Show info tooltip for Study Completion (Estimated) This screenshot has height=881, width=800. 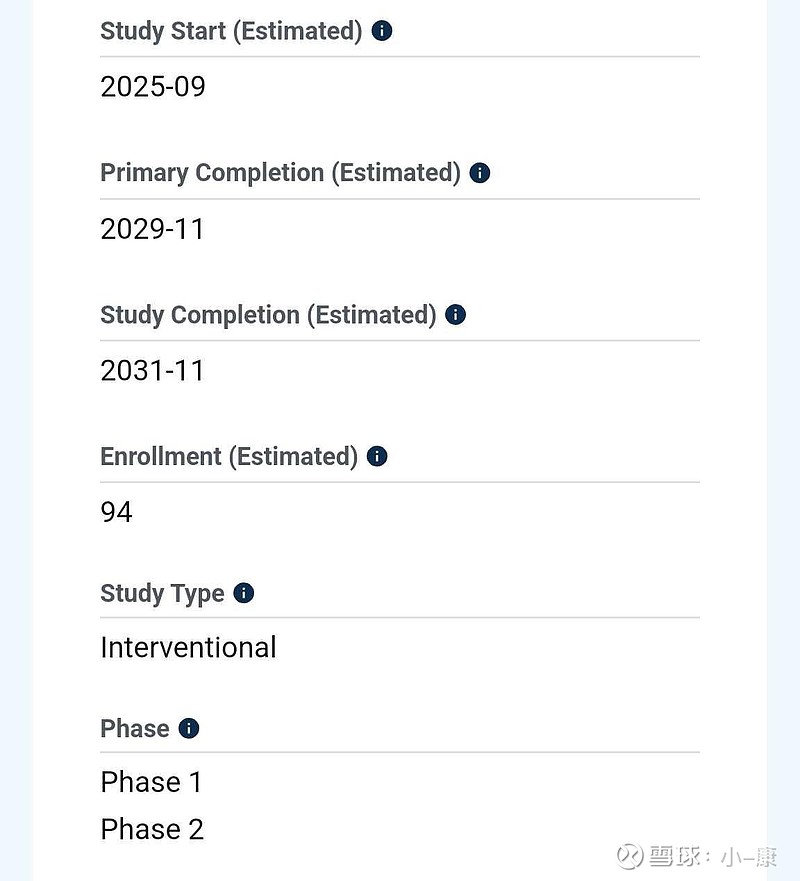(x=456, y=315)
